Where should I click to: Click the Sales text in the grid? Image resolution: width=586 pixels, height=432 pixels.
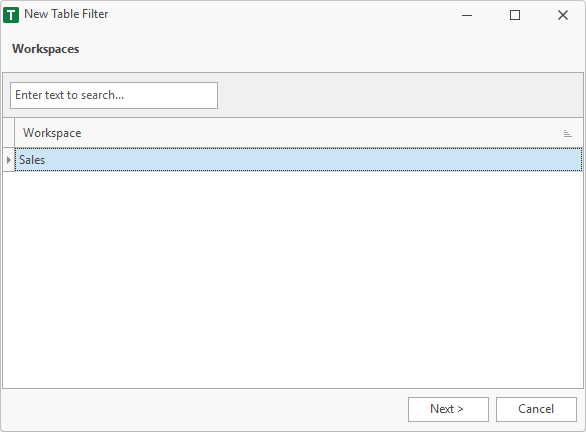32,160
